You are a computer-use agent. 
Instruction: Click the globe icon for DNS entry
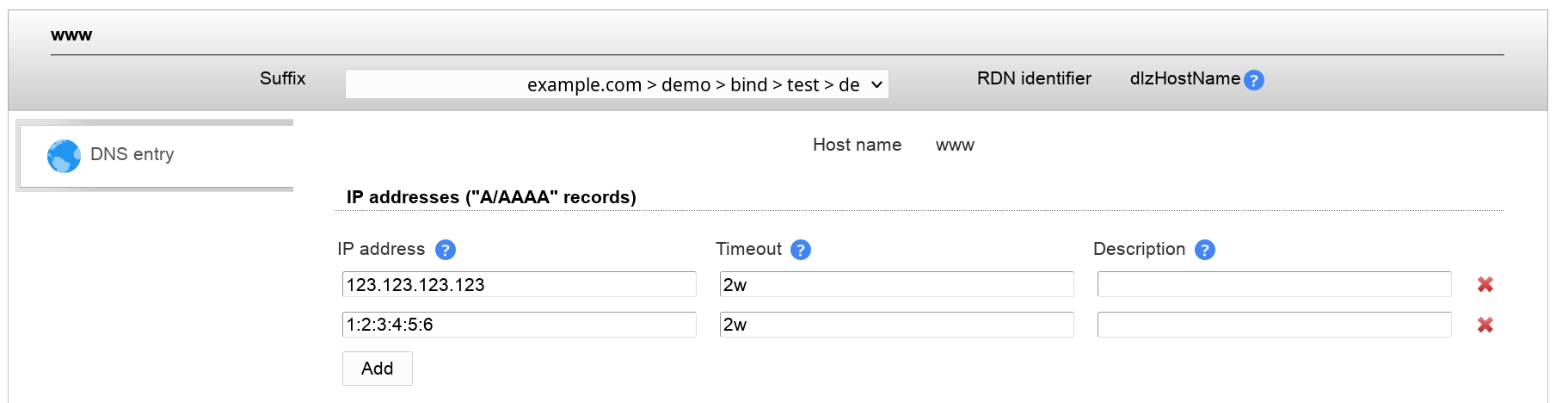(64, 156)
